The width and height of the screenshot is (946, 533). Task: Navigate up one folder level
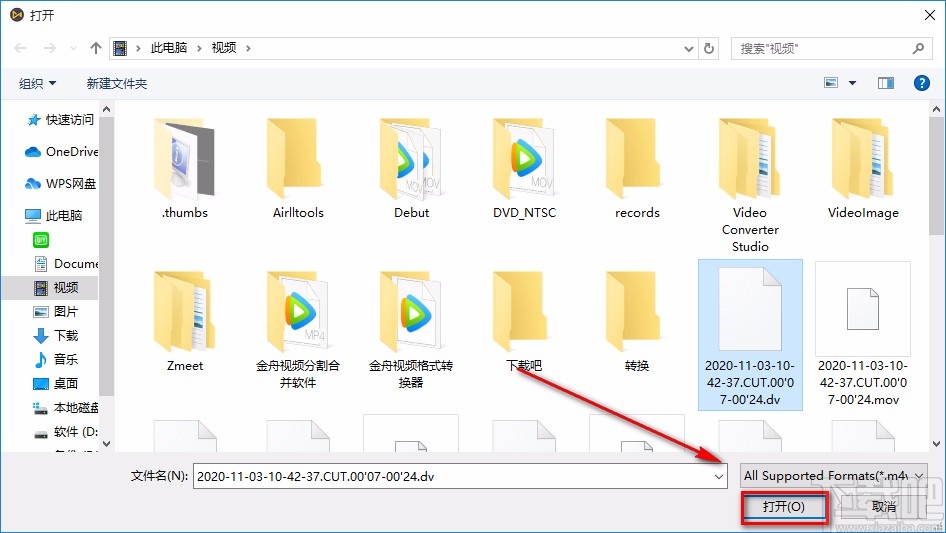pos(95,48)
